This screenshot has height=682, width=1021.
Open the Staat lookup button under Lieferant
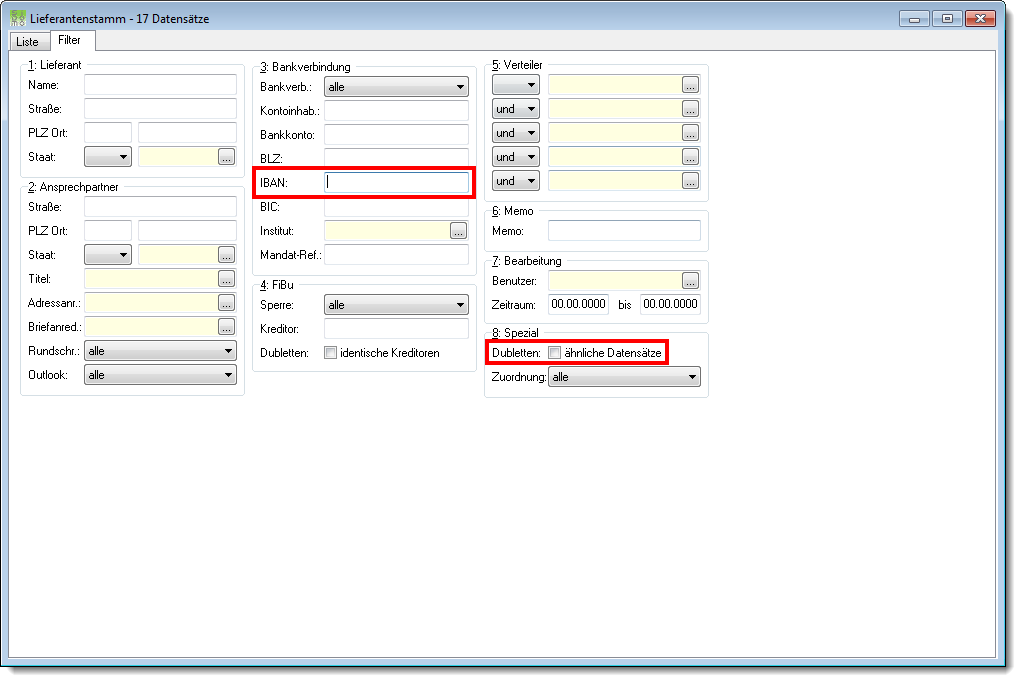click(x=227, y=157)
